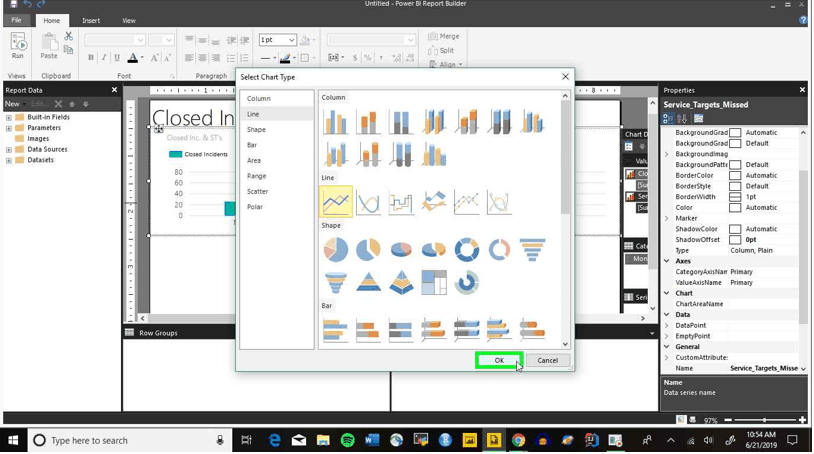
Task: Choose the Stacked Column chart icon
Action: tap(368, 121)
